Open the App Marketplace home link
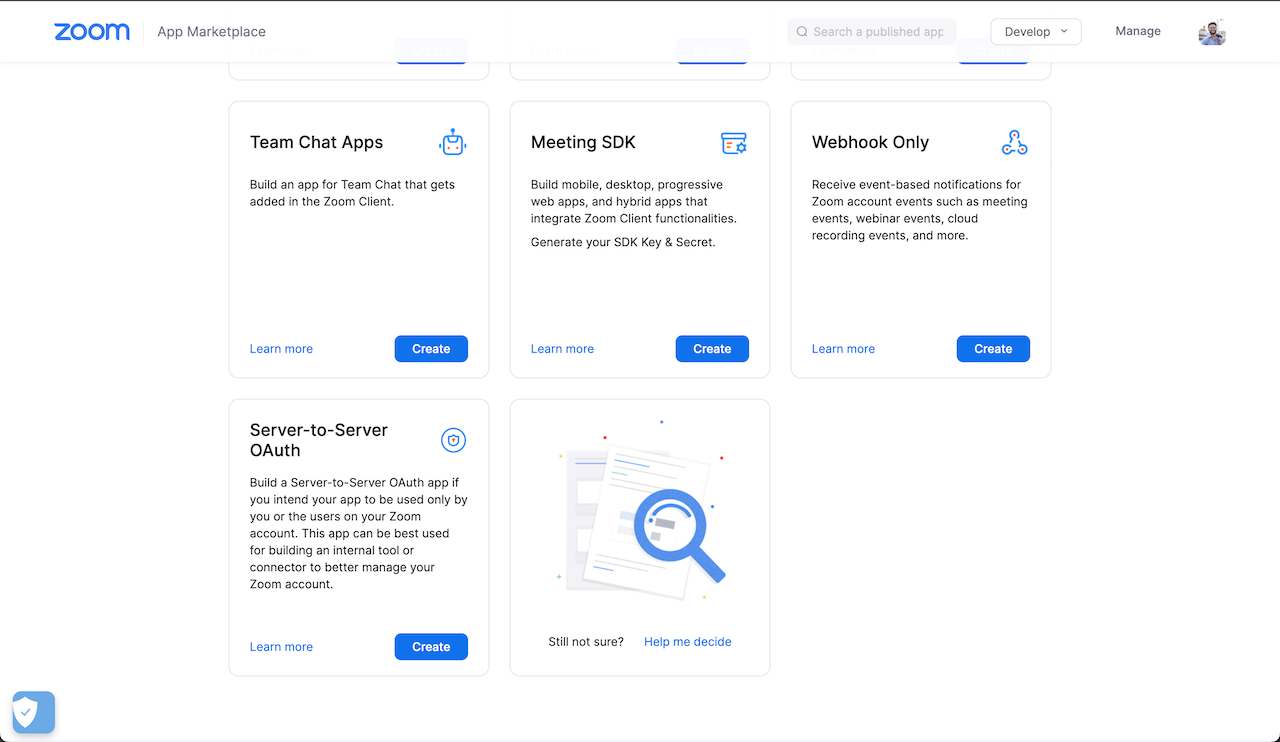 [211, 32]
